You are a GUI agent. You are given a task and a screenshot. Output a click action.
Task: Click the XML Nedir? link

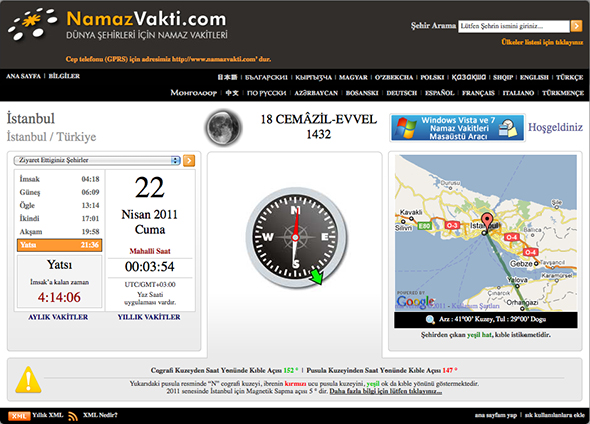coord(100,415)
